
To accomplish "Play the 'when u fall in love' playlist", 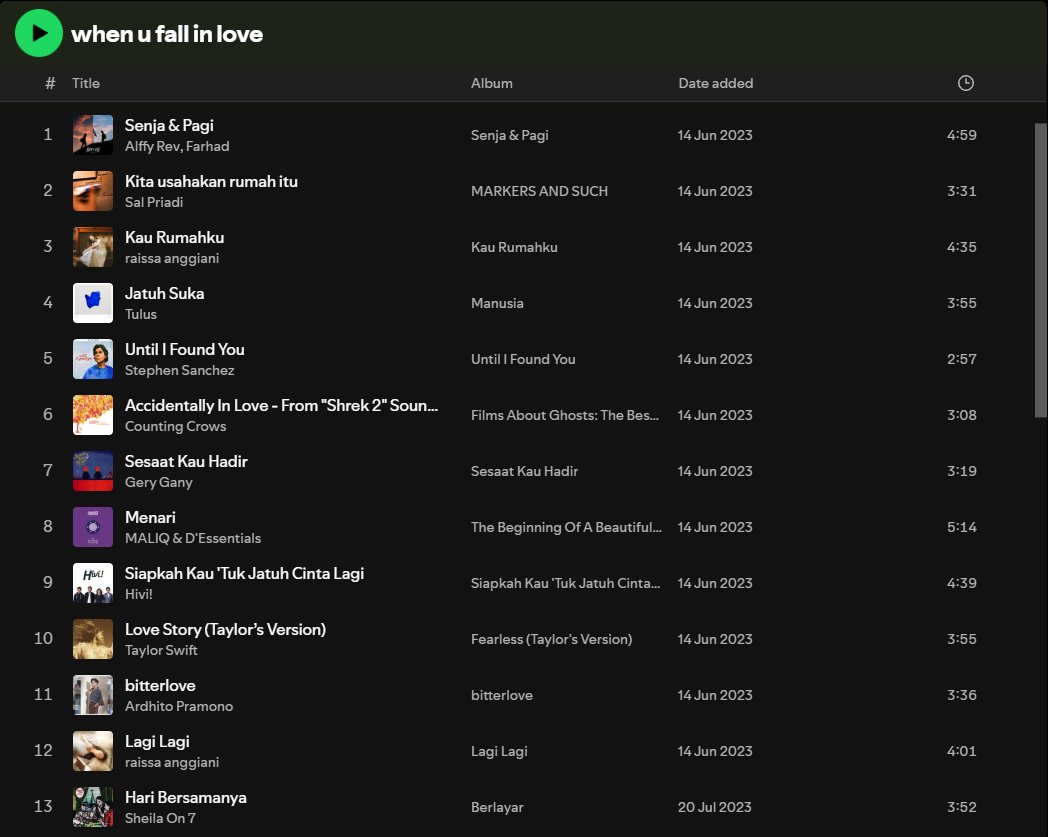I will tap(39, 33).
